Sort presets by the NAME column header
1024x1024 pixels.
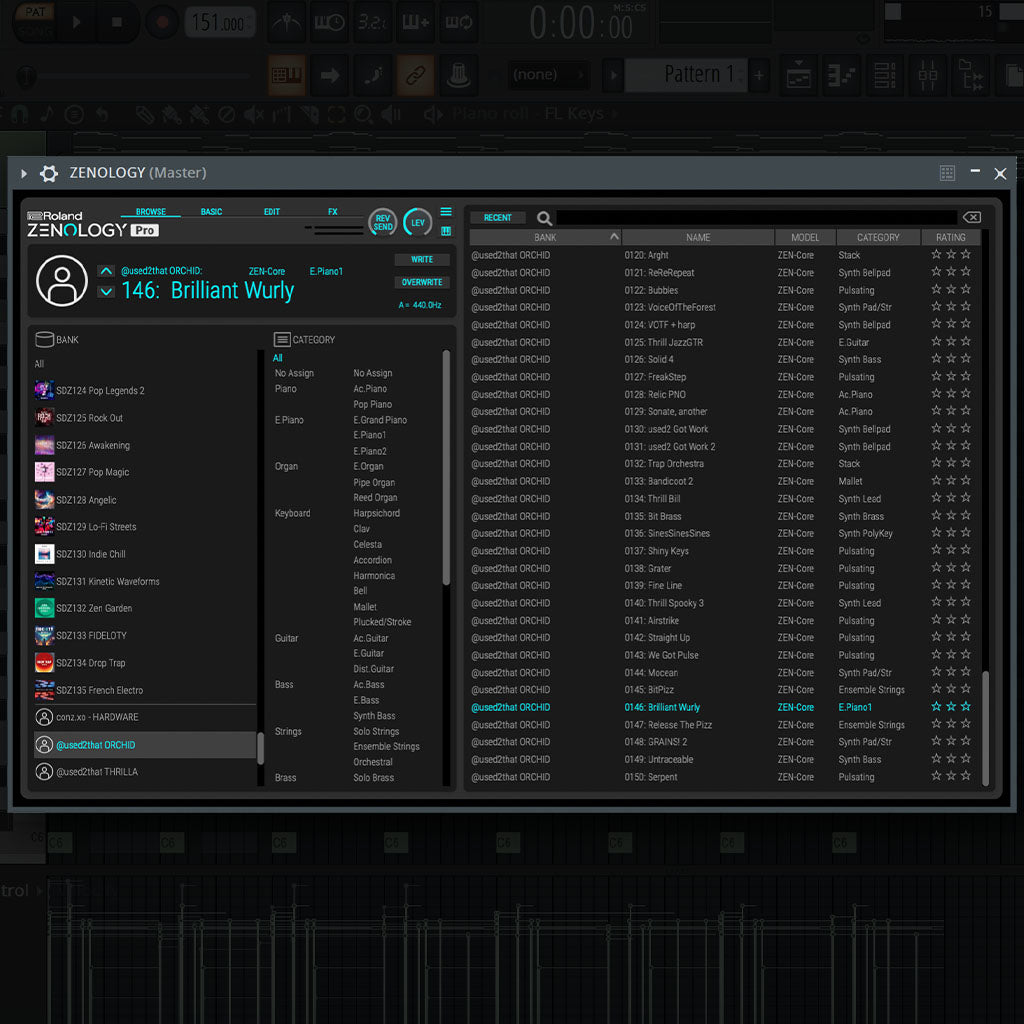697,238
